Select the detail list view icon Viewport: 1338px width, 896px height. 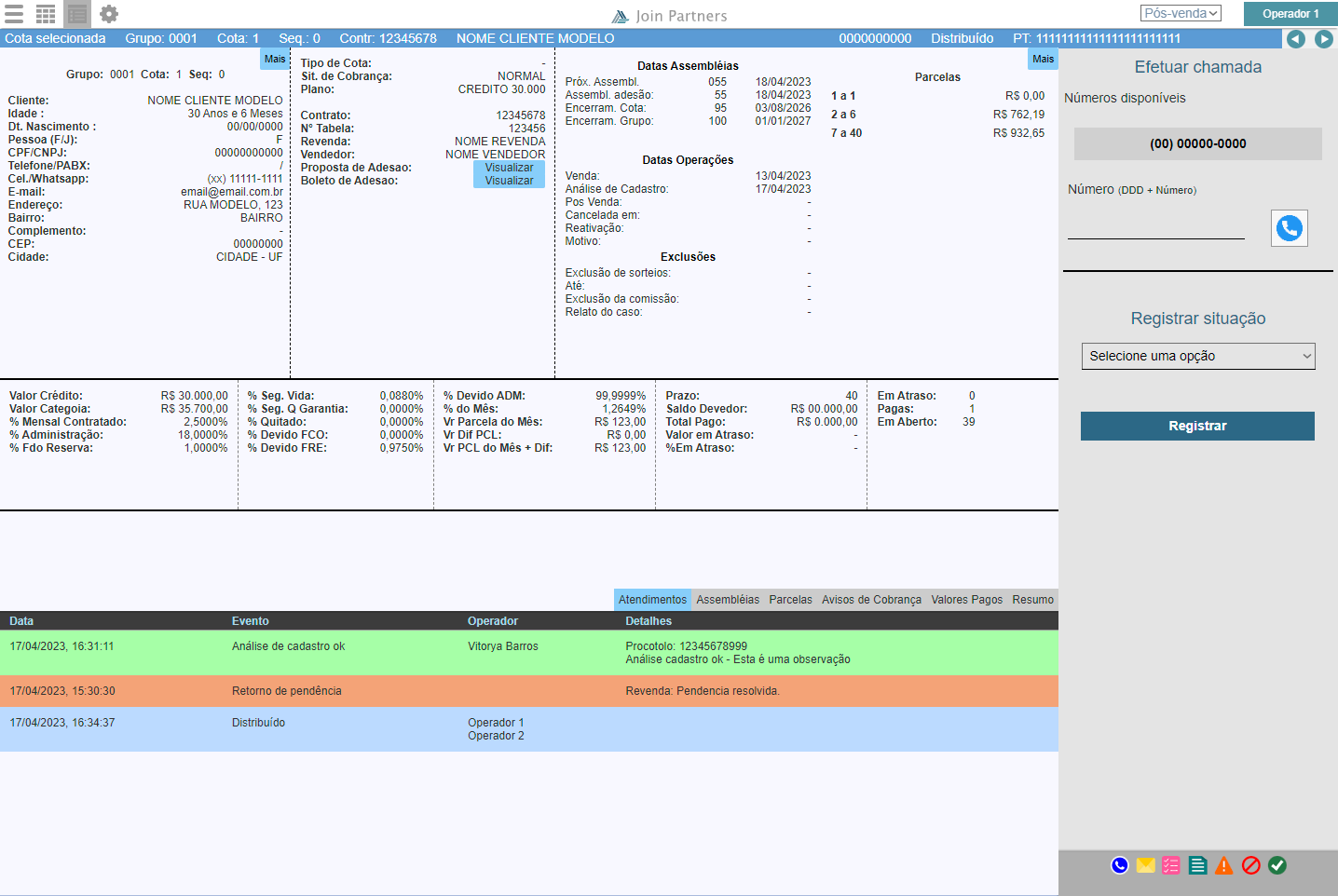(77, 14)
